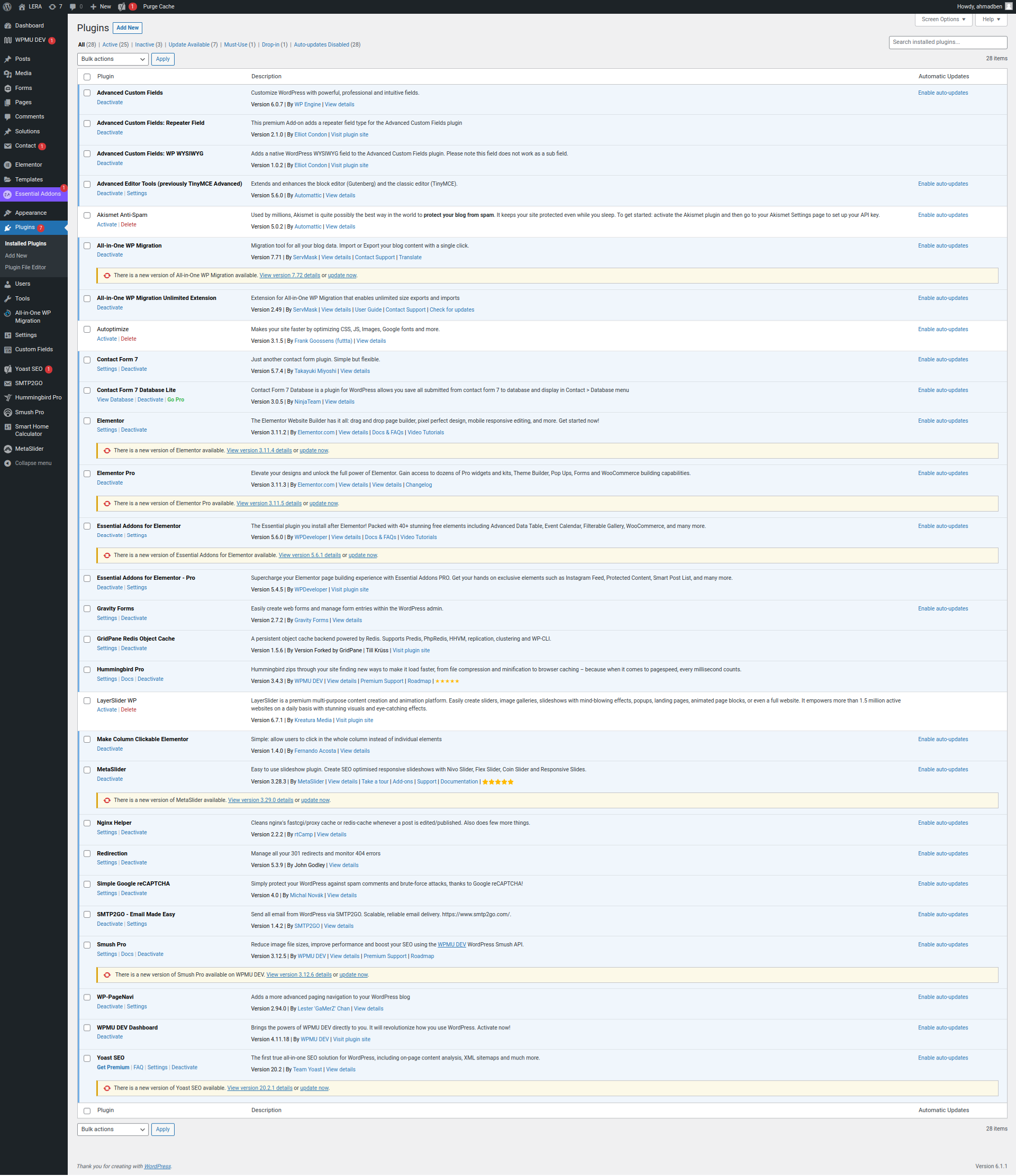Check the Akismet Anti-Spam checkbox
Screen dimensions: 1016x1176
pyautogui.click(x=87, y=215)
